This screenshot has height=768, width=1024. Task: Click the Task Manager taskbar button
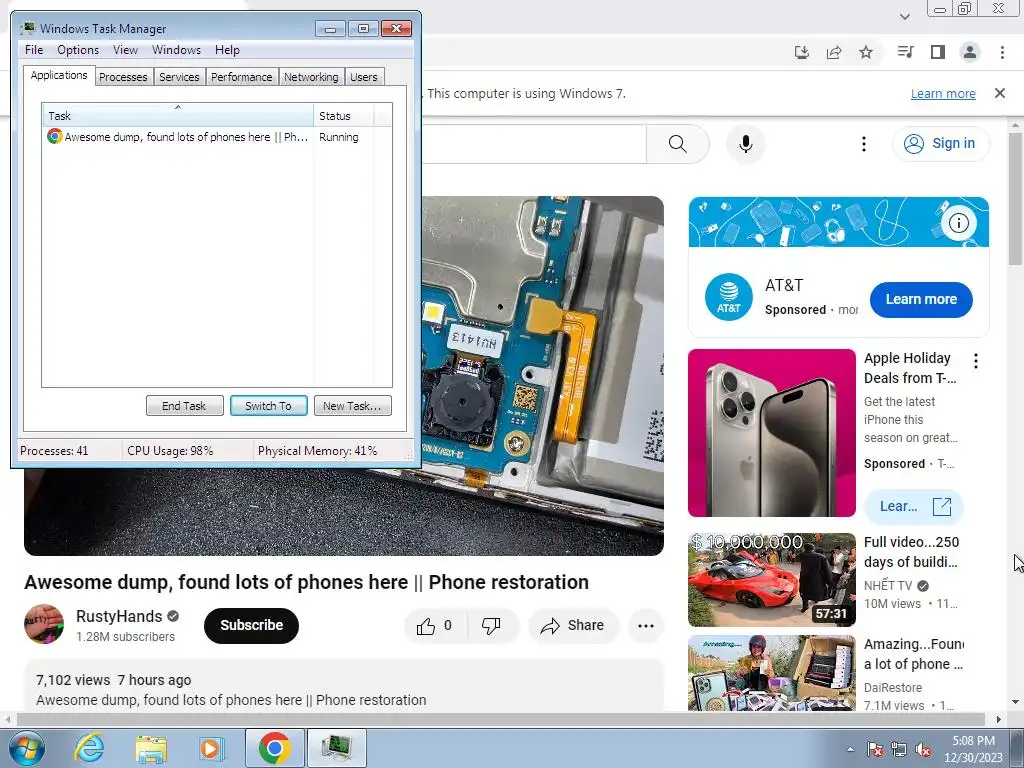(337, 748)
